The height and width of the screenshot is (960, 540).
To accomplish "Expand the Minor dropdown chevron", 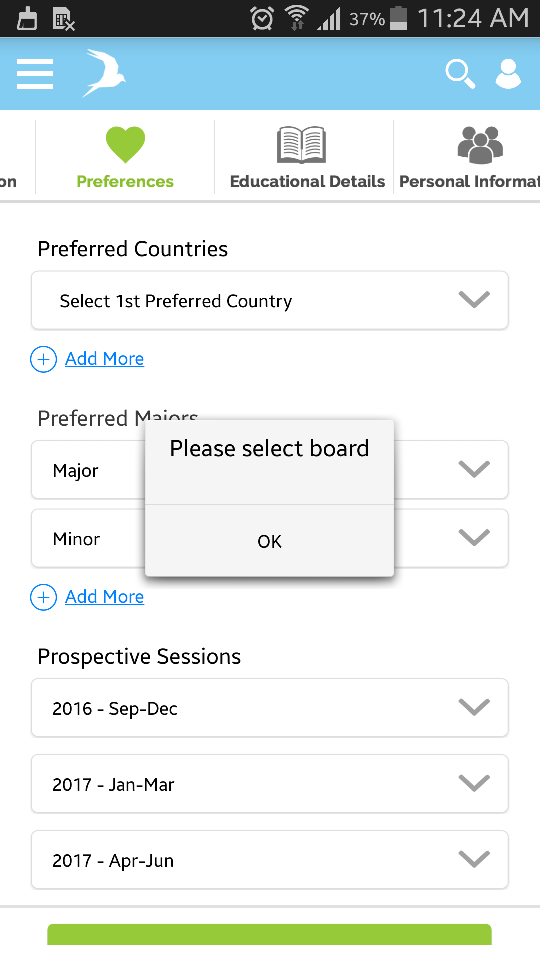I will [474, 537].
